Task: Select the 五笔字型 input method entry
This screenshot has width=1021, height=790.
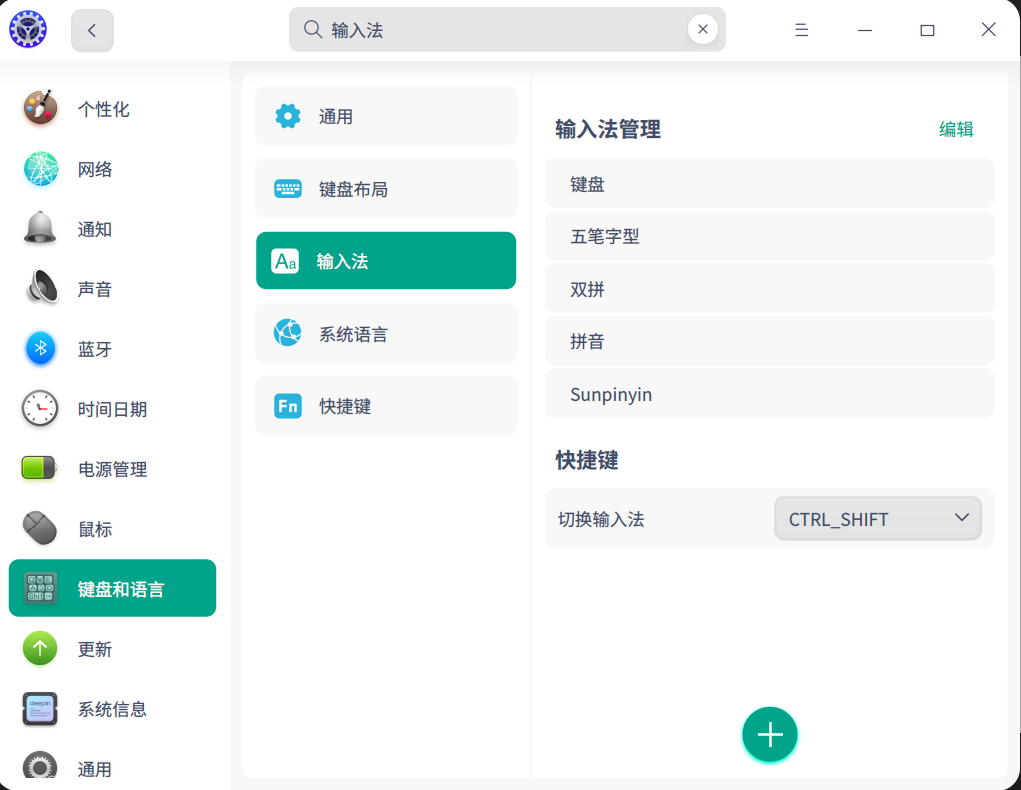Action: 769,237
